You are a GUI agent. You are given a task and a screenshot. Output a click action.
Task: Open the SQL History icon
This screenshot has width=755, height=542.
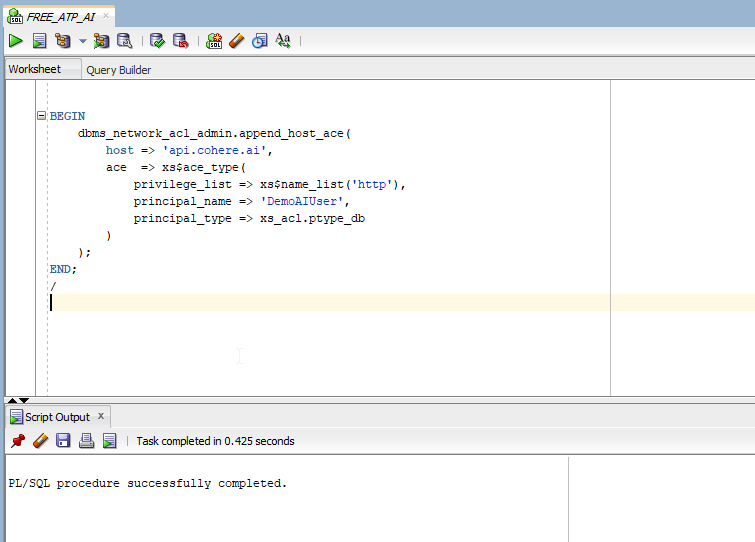point(260,41)
